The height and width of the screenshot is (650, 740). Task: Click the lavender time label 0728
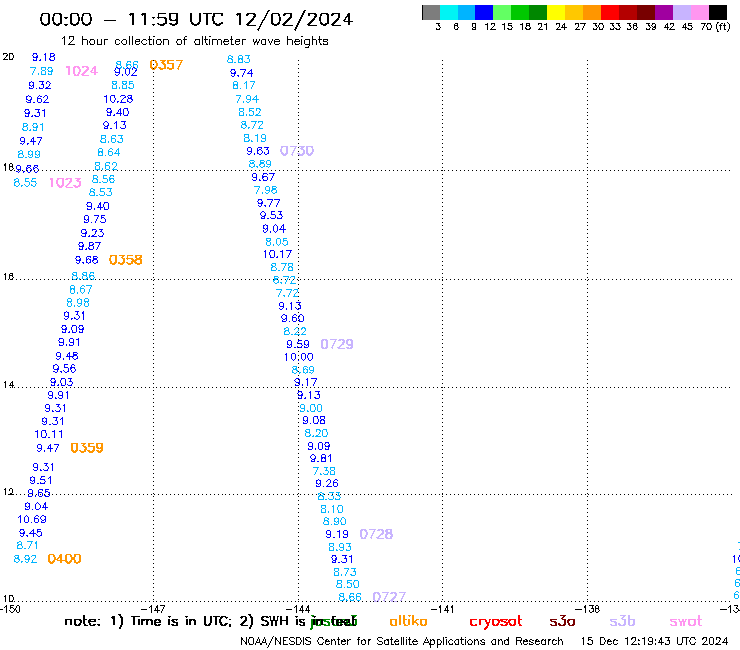tap(376, 534)
